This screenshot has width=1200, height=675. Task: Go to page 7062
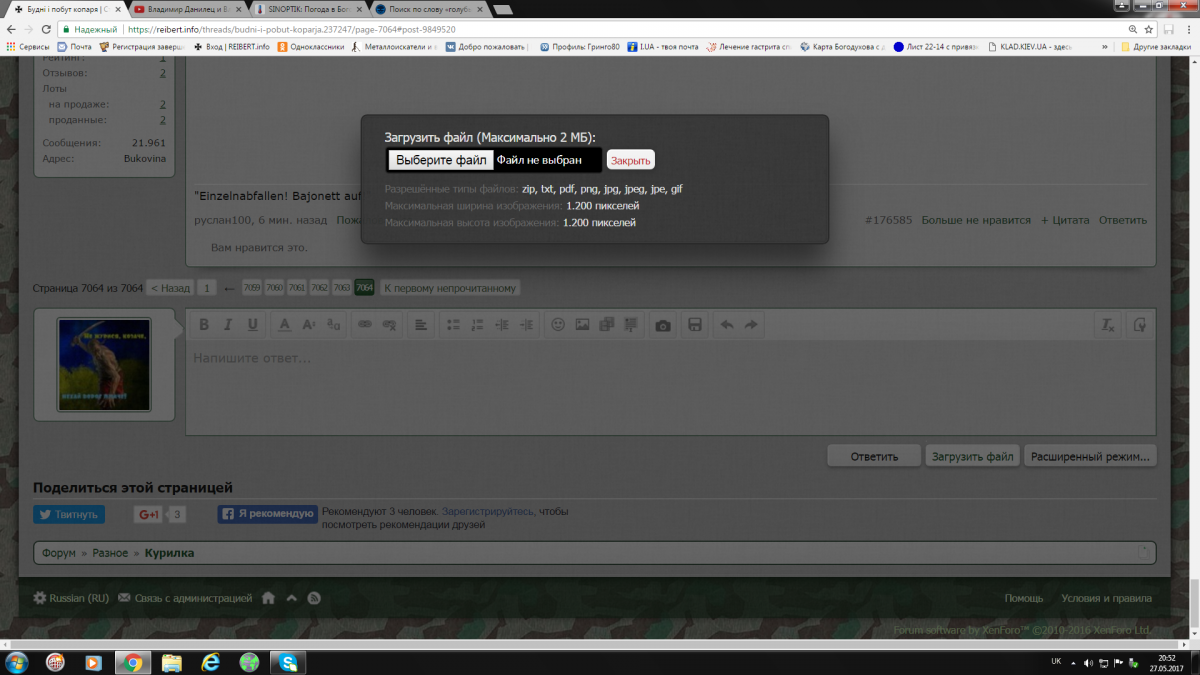319,288
